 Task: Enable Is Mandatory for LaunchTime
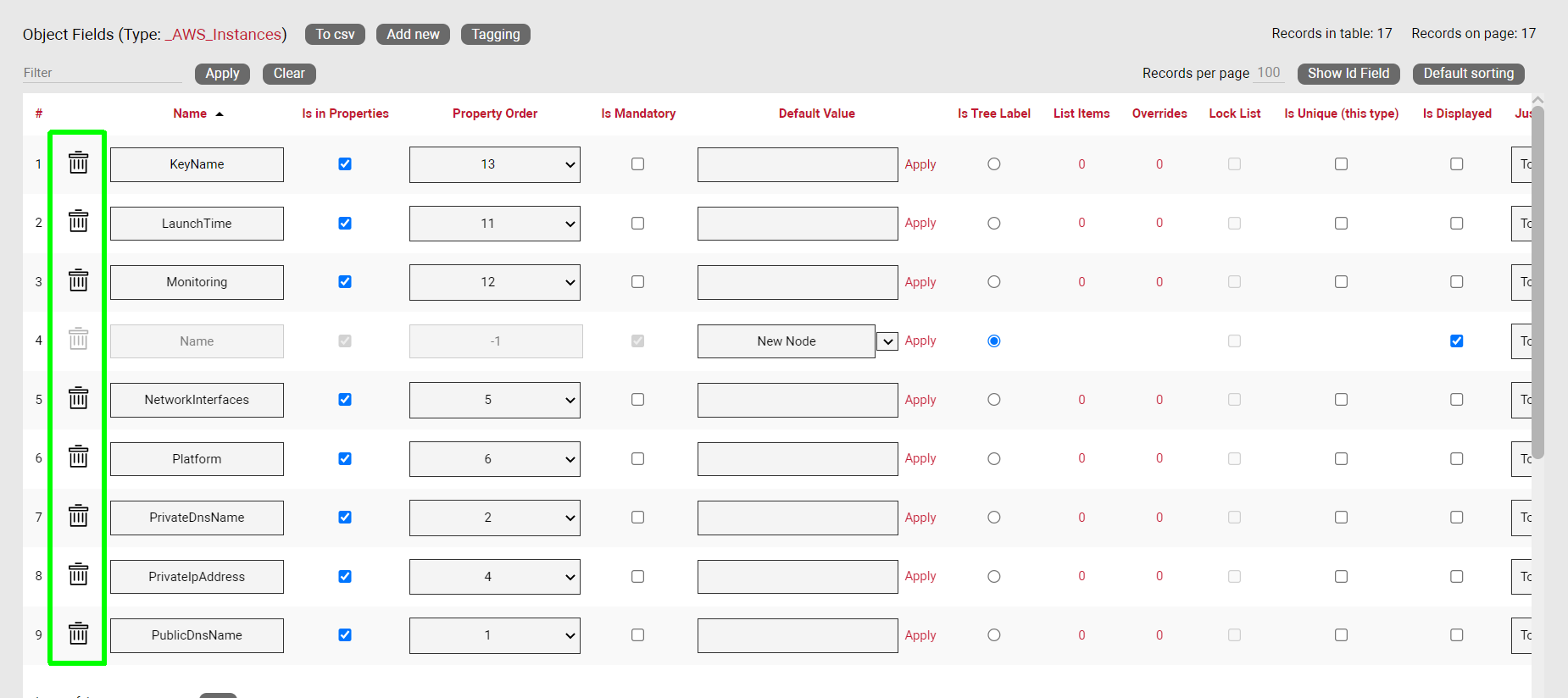[637, 224]
